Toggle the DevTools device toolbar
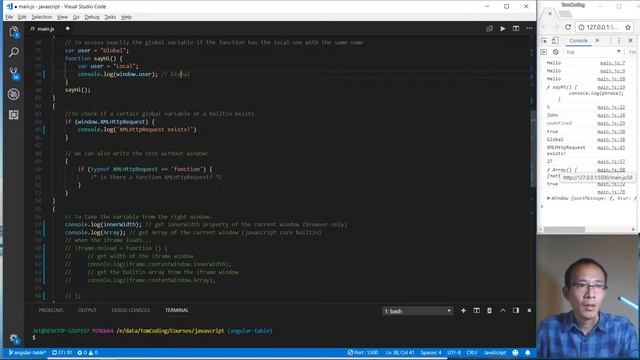640x360 pixels. (555, 40)
